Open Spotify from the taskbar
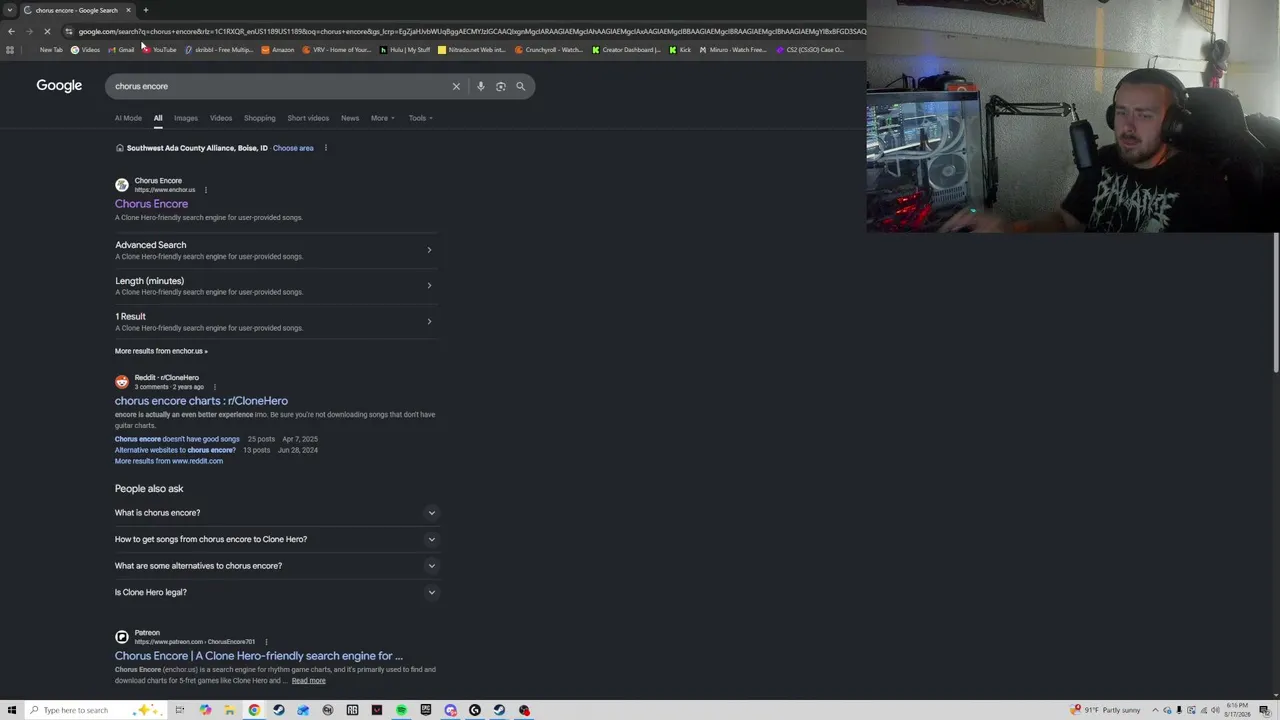Viewport: 1280px width, 720px height. (x=401, y=710)
